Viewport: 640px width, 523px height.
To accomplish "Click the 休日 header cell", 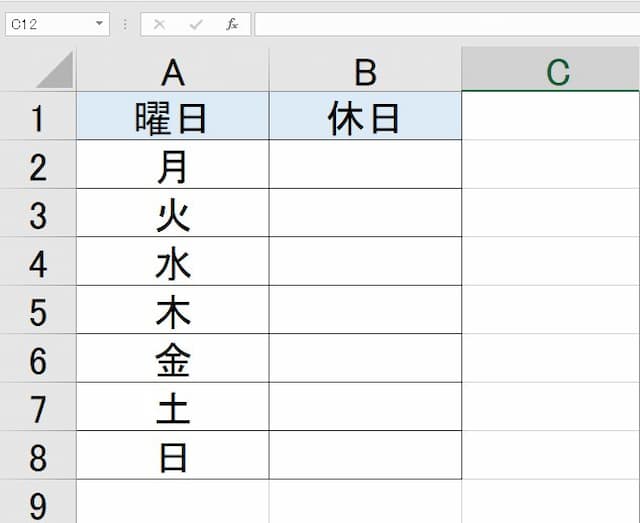I will pyautogui.click(x=365, y=118).
